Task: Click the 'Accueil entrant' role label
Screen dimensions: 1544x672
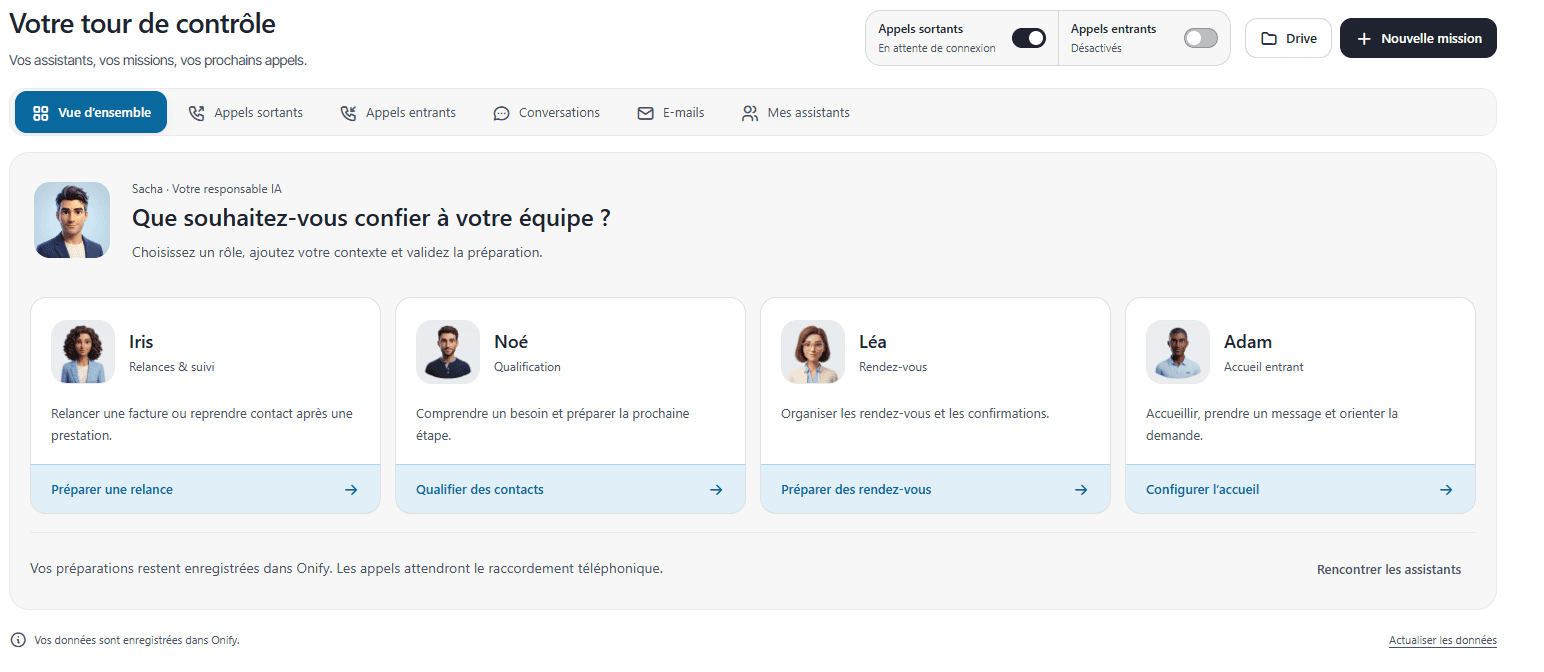Action: 1264,367
